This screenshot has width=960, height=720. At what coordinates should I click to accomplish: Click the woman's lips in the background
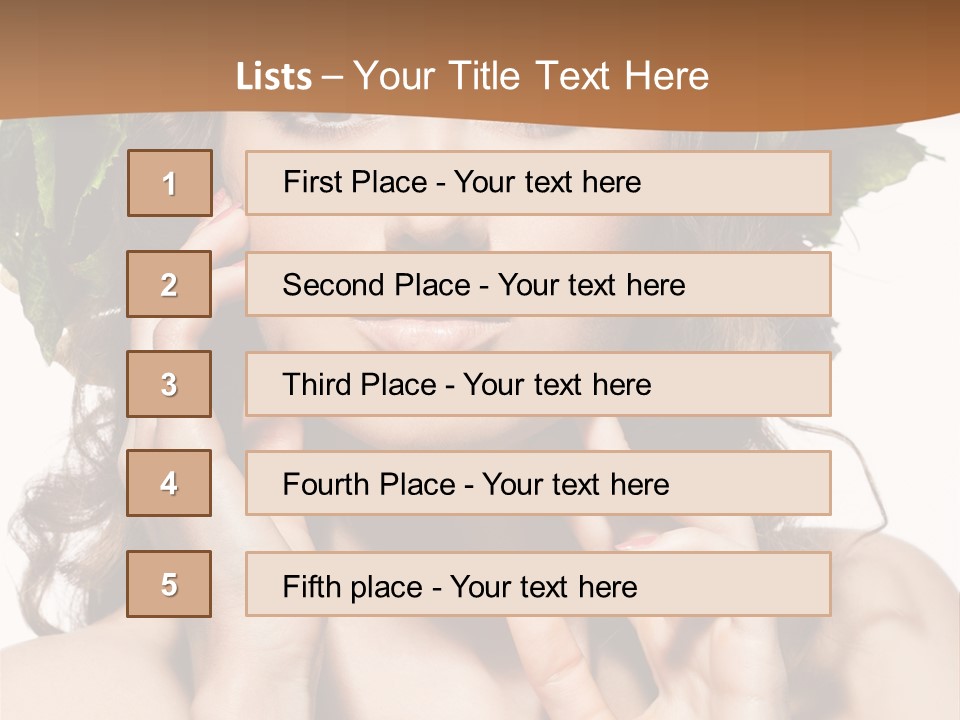point(440,332)
